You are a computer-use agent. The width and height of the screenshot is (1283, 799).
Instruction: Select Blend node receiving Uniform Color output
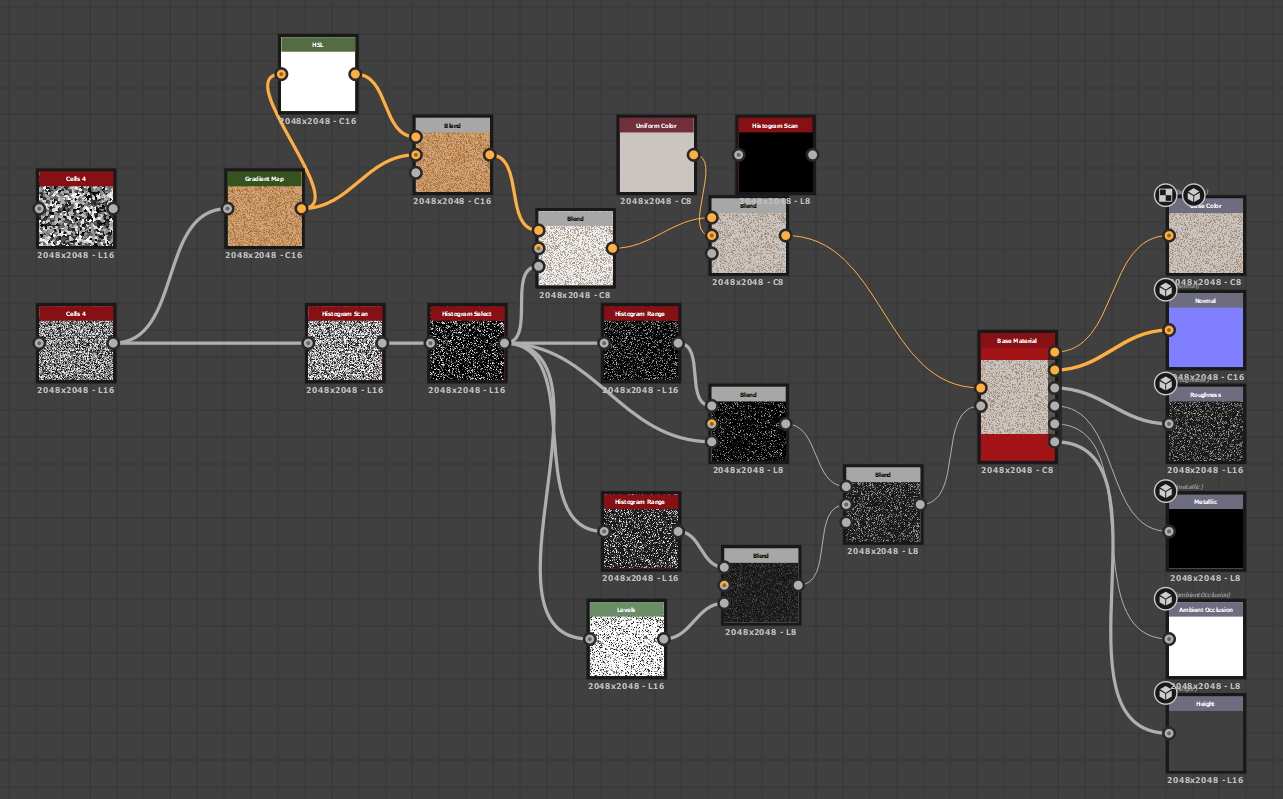(x=748, y=236)
